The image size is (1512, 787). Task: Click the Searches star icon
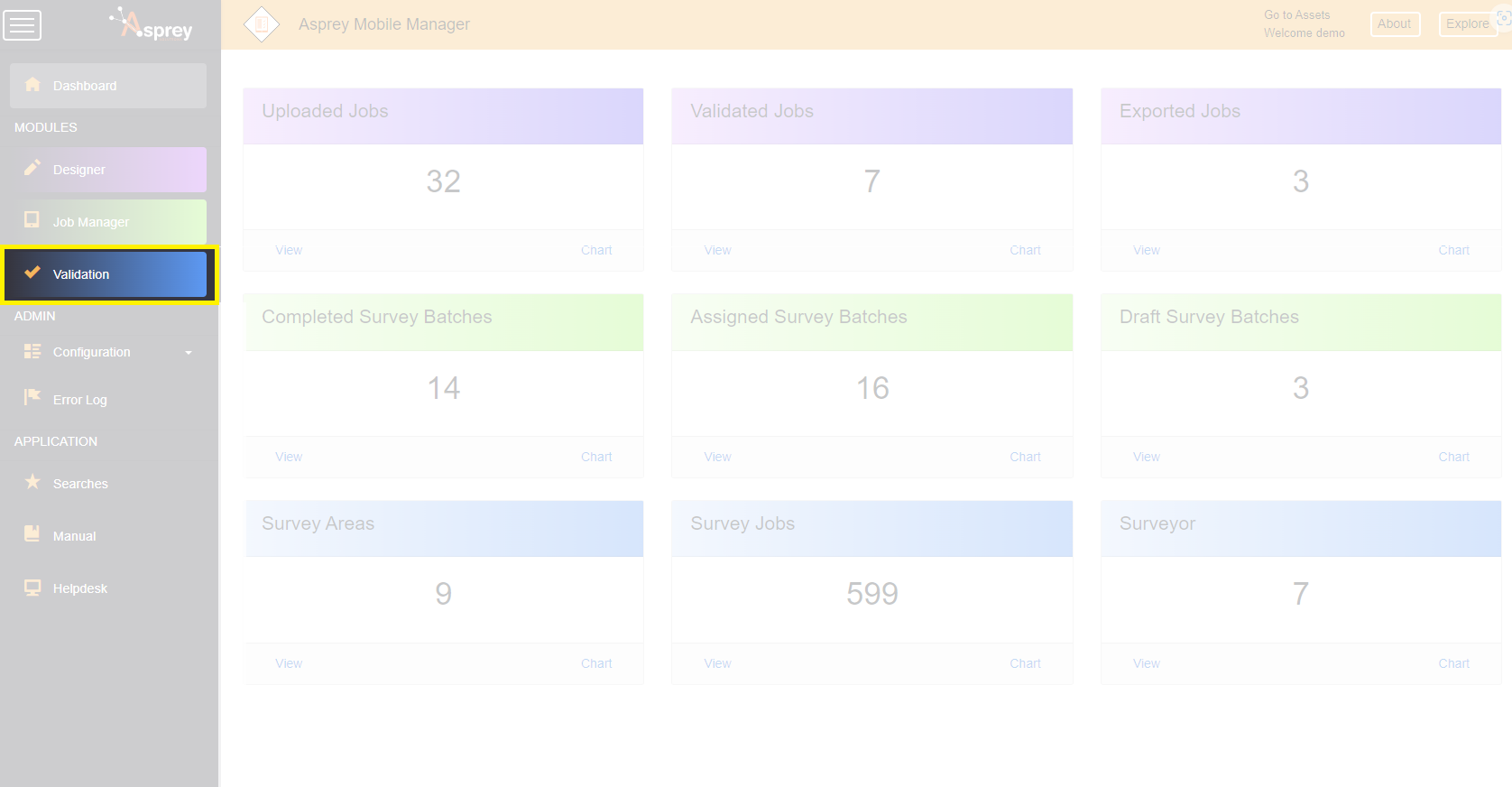(x=32, y=482)
